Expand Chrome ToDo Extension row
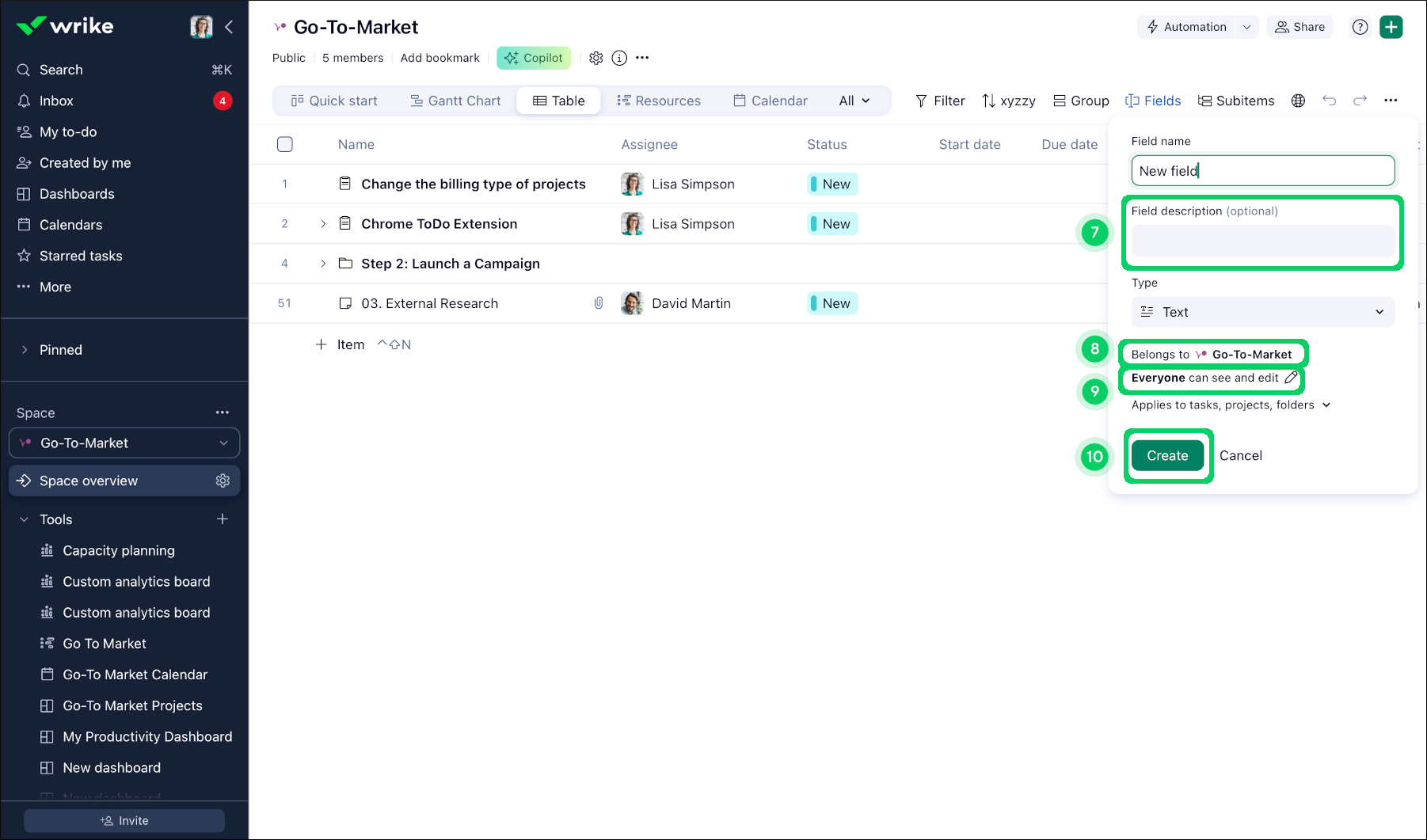1427x840 pixels. coord(323,224)
